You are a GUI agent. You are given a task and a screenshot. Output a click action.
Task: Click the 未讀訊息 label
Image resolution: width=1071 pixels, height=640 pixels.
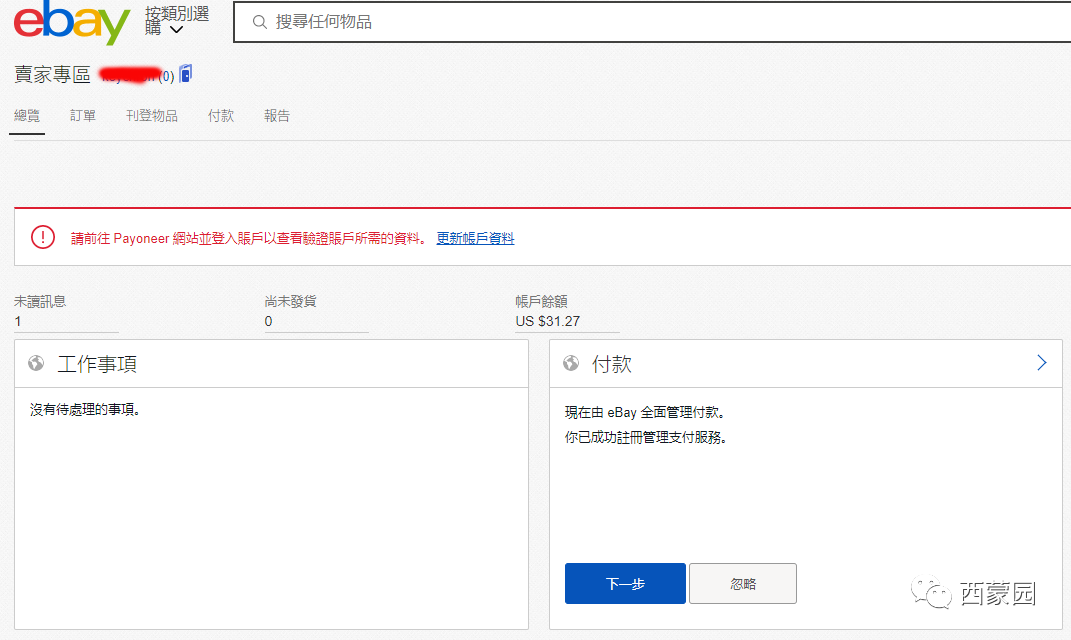pos(40,301)
